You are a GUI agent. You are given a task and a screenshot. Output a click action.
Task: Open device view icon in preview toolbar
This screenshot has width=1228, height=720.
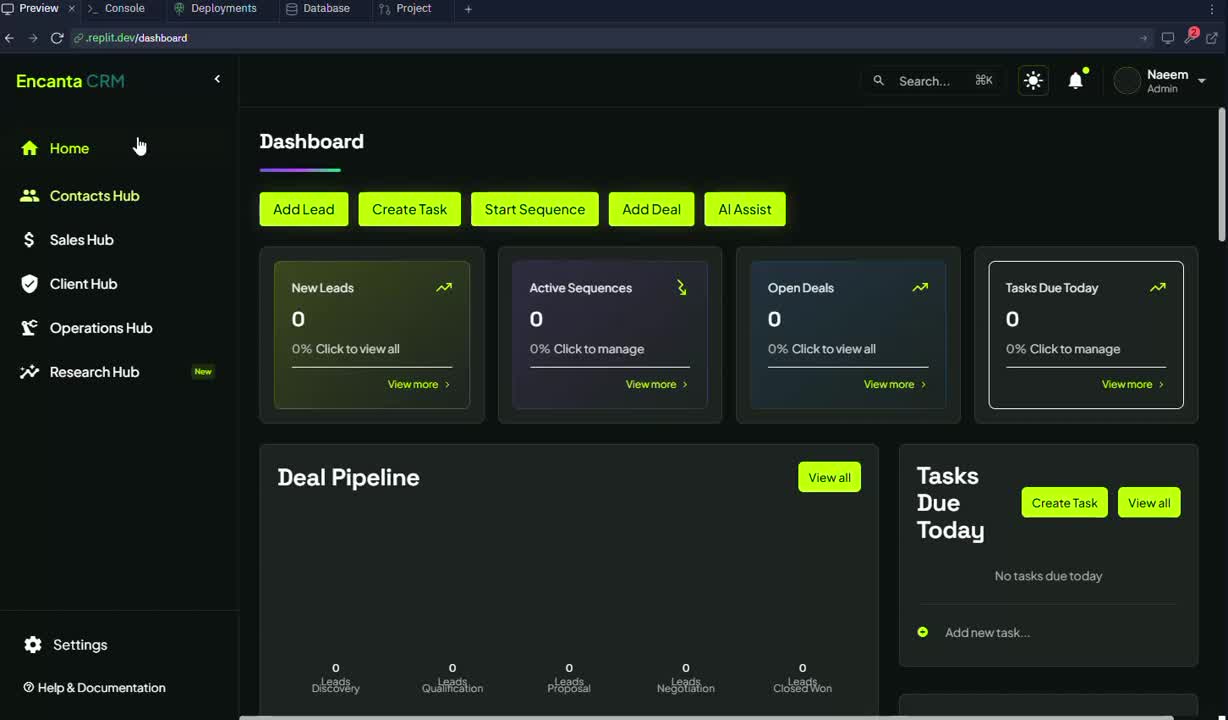tap(1167, 38)
